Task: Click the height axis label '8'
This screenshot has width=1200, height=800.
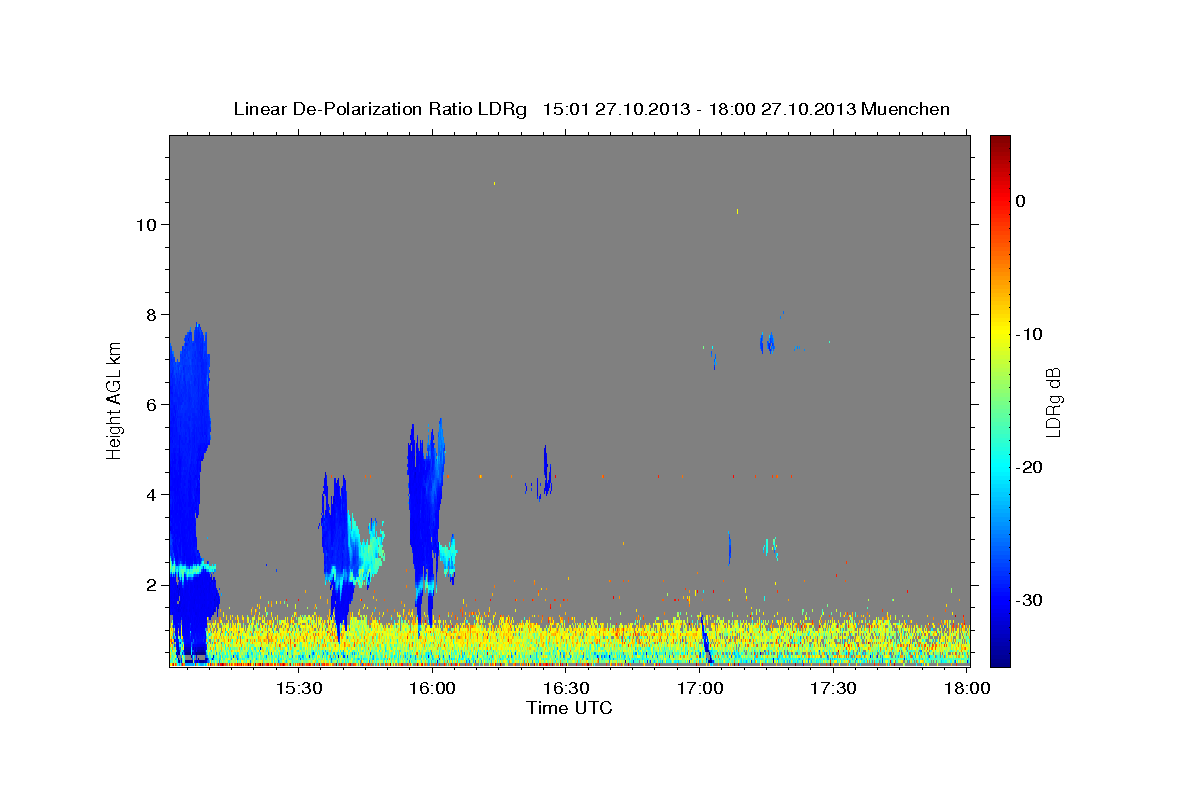Action: tap(151, 315)
